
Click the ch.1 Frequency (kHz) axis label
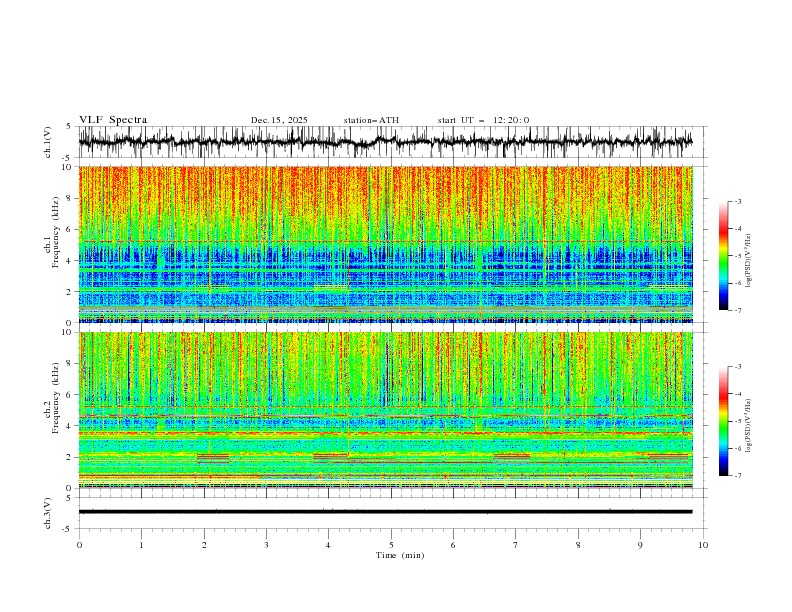52,232
